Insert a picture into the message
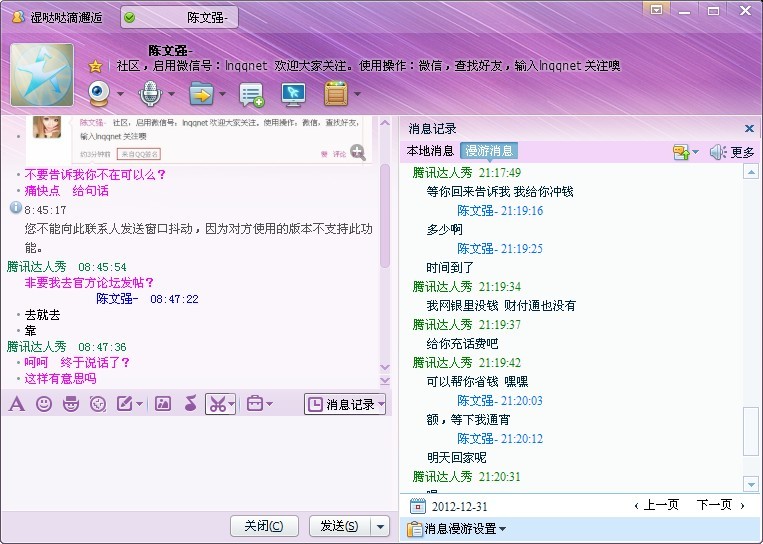 pyautogui.click(x=163, y=404)
